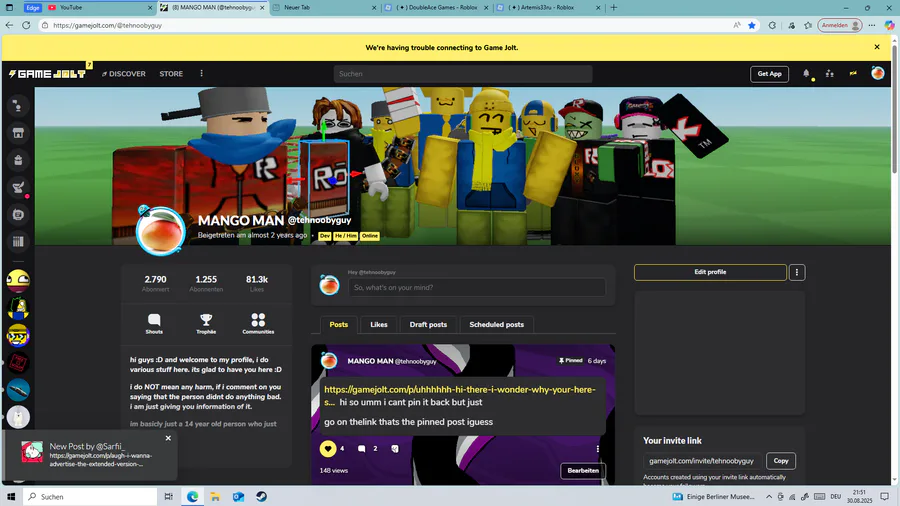This screenshot has width=900, height=506.
Task: Refresh the page in the browser
Action: [x=26, y=25]
